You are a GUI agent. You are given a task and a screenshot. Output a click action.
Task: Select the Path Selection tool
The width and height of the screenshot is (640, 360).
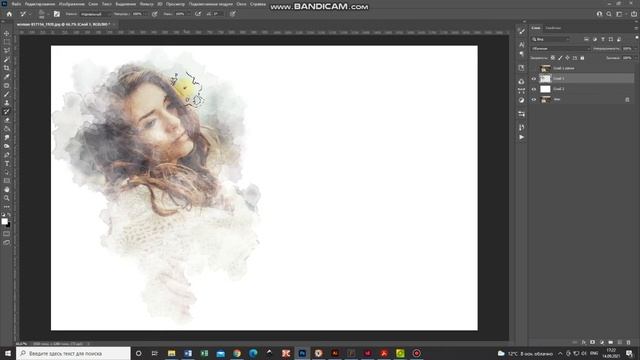coord(7,172)
